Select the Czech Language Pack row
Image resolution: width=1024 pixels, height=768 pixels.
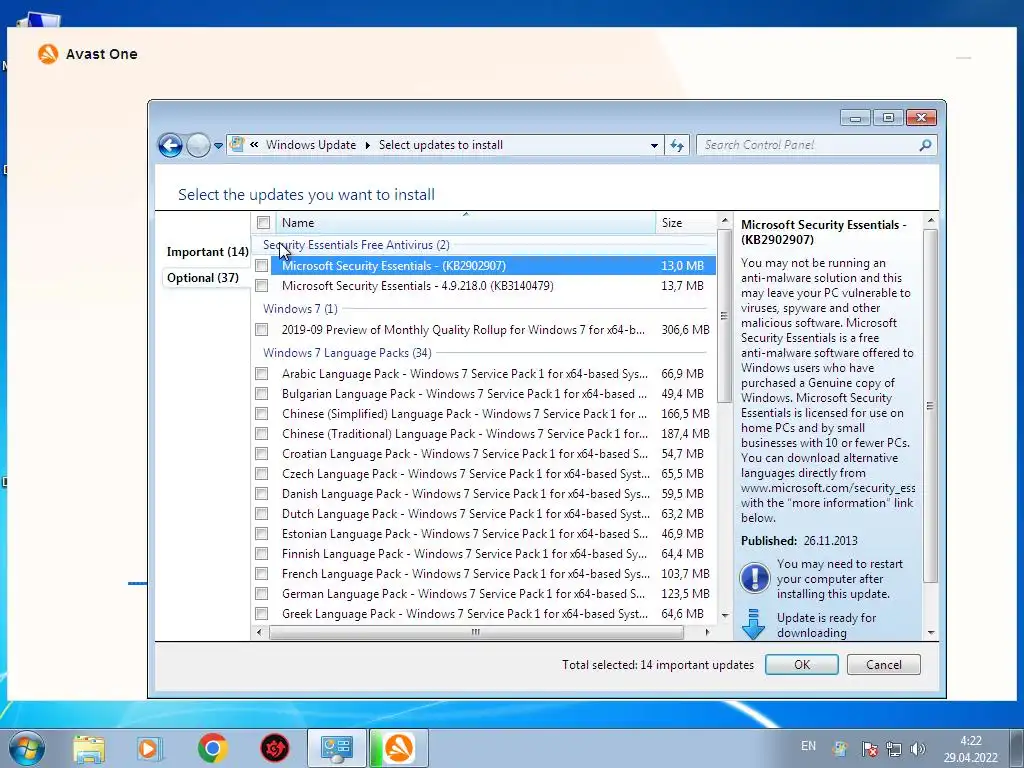483,474
